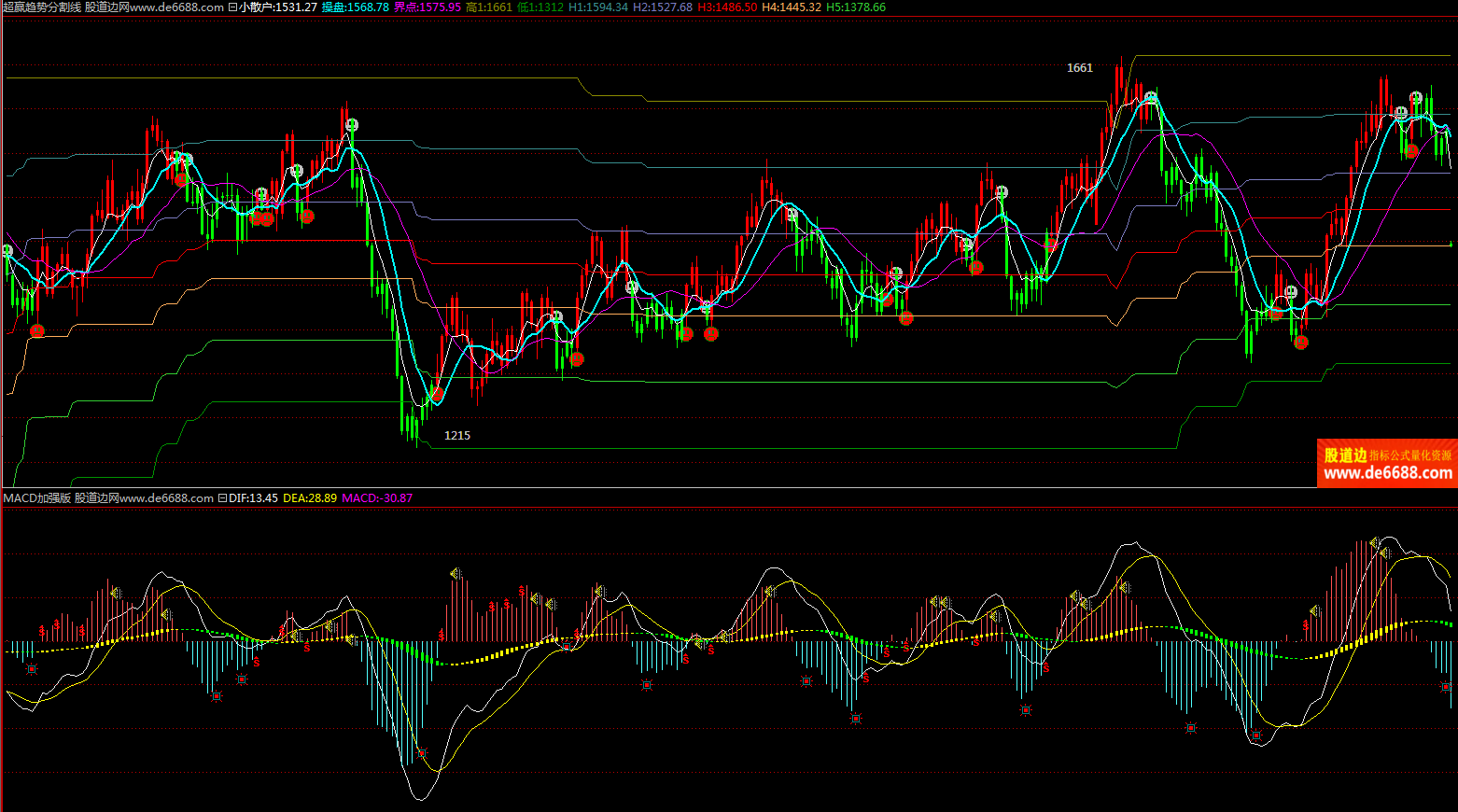Open the www.de6688.com orange banner link

tap(1387, 464)
